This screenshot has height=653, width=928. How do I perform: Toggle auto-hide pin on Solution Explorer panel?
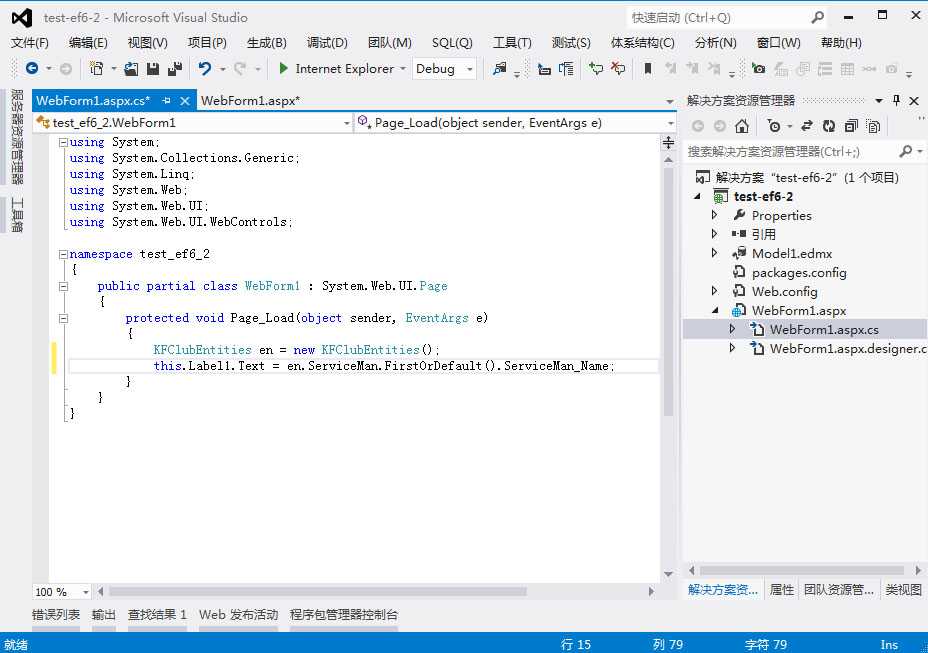[897, 100]
